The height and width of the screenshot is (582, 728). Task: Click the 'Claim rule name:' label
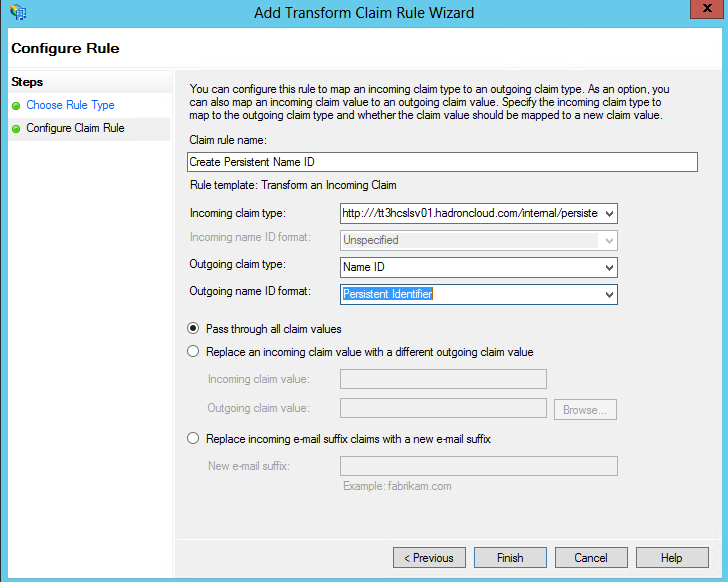point(228,140)
